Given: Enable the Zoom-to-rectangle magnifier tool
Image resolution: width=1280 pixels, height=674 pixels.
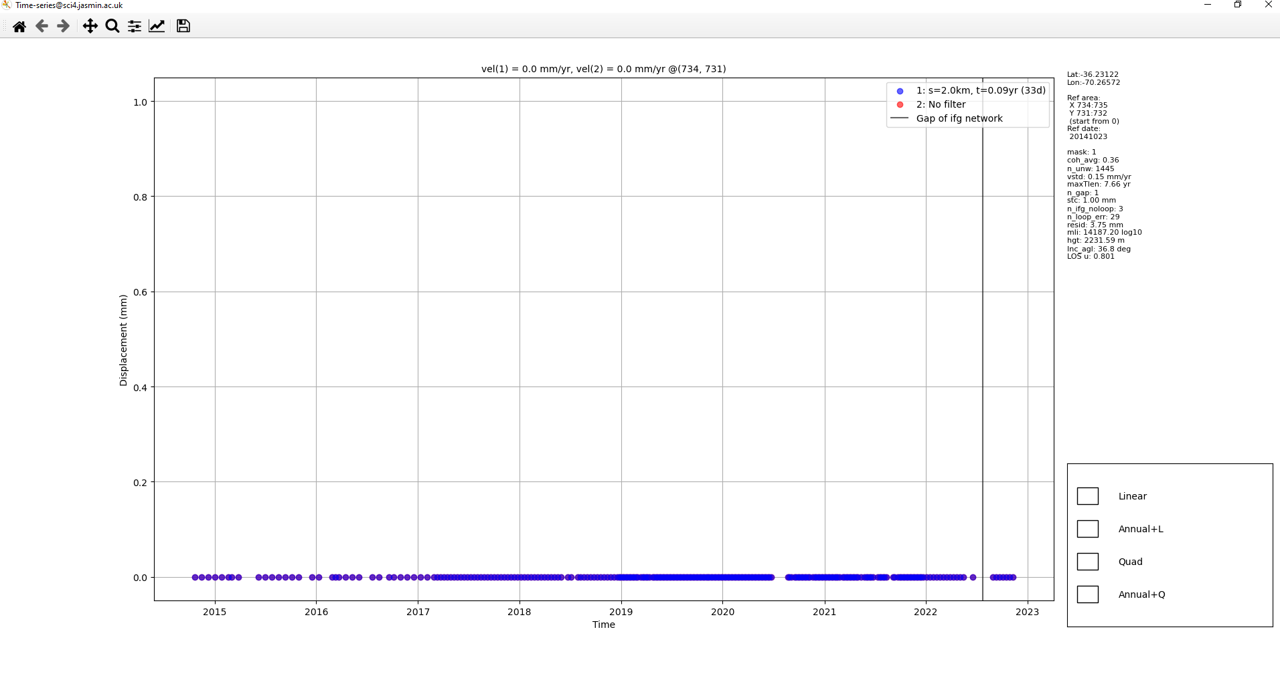Looking at the screenshot, I should pyautogui.click(x=111, y=27).
